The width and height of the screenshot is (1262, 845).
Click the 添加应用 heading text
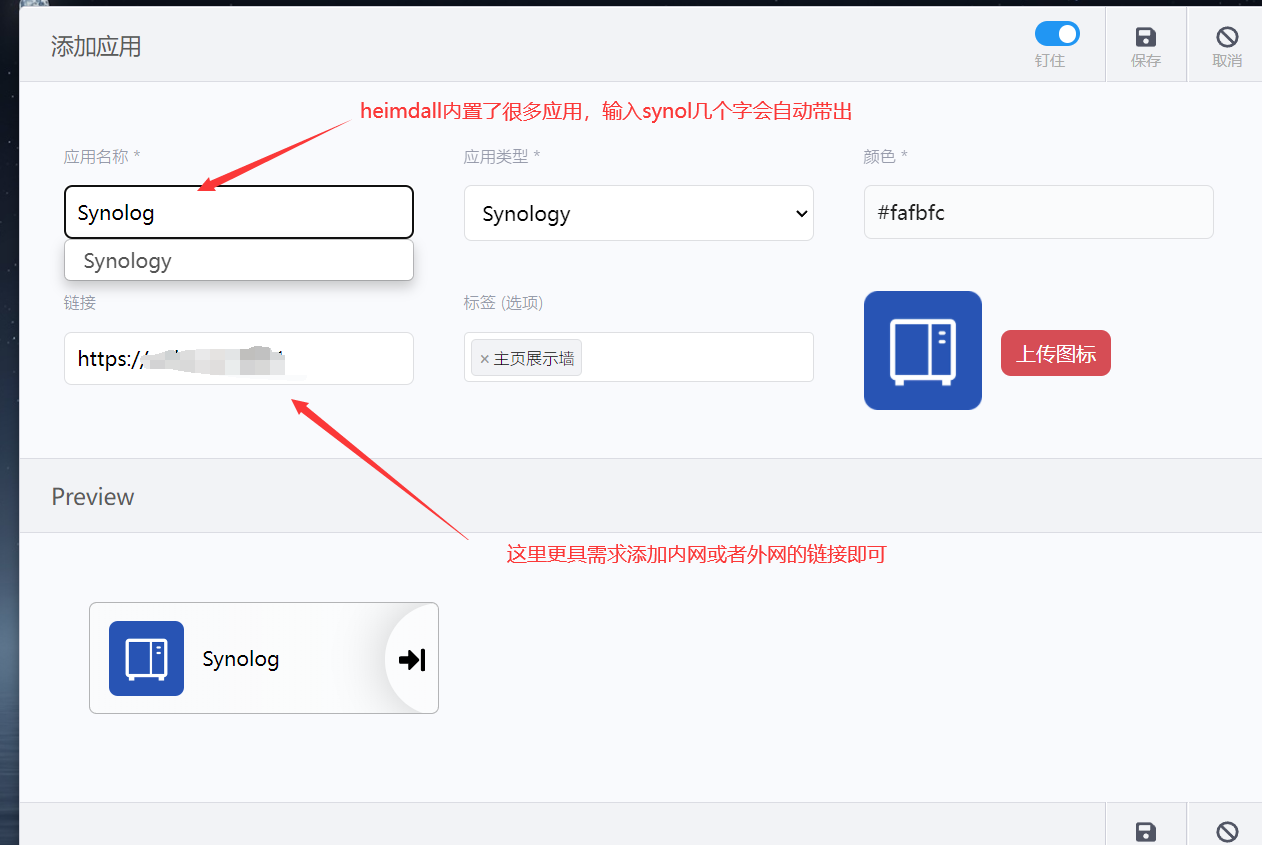click(x=96, y=46)
